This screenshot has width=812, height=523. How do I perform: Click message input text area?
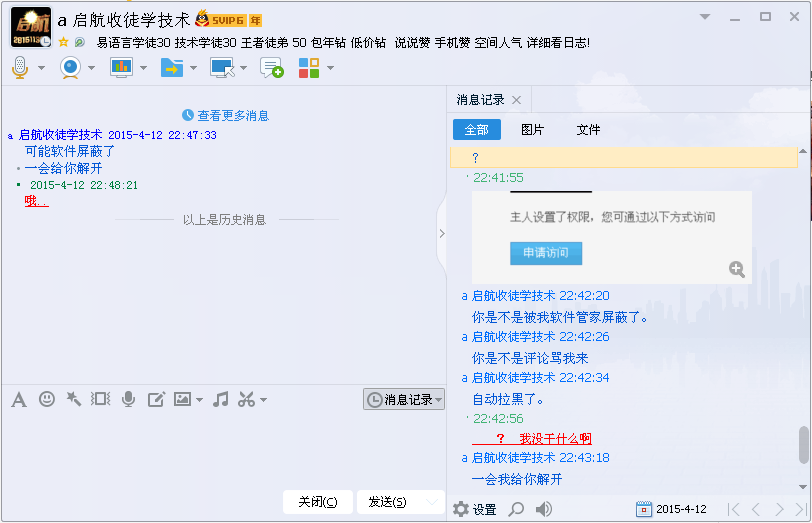224,448
